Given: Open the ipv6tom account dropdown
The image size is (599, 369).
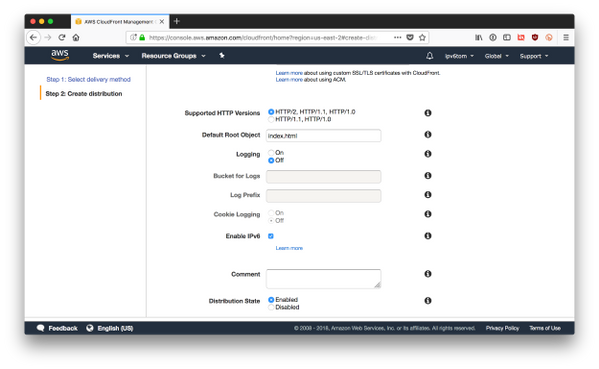Looking at the screenshot, I should pyautogui.click(x=459, y=56).
